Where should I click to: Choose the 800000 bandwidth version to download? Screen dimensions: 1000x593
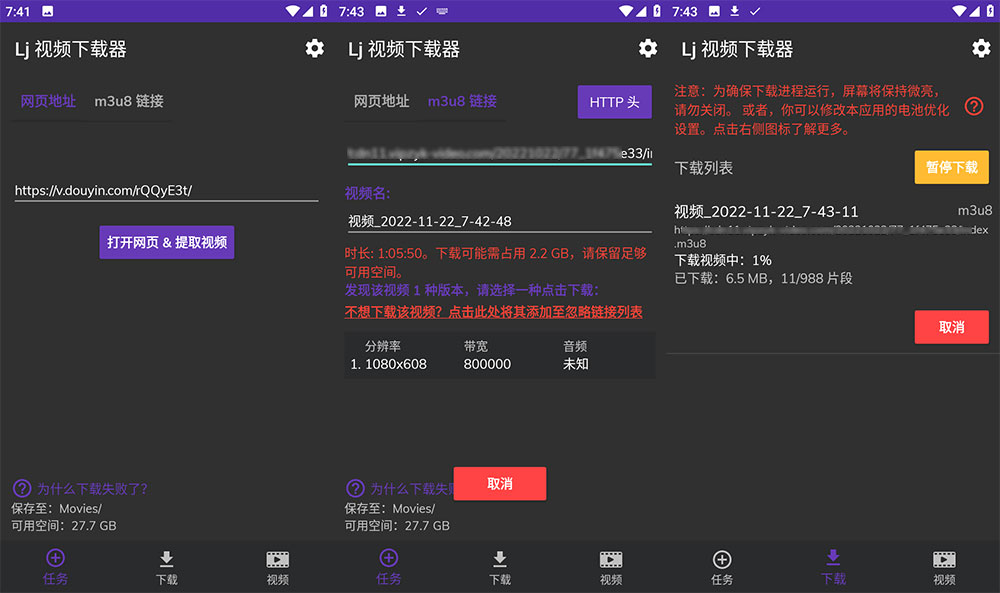tap(488, 365)
